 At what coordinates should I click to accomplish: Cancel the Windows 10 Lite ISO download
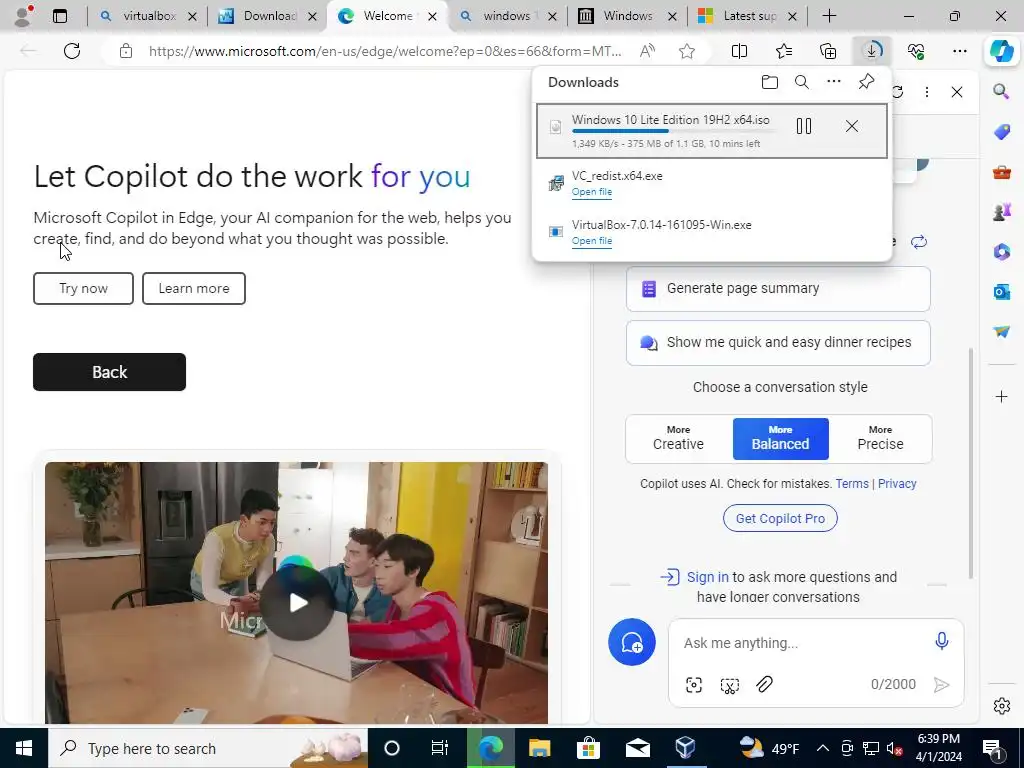[x=852, y=126]
